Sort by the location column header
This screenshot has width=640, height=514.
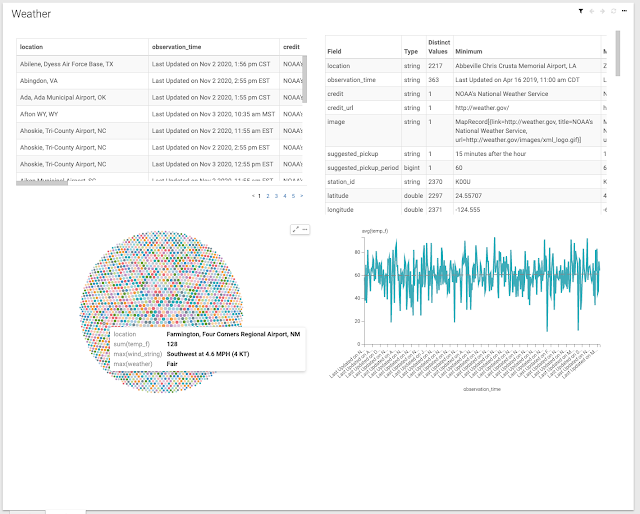click(82, 47)
